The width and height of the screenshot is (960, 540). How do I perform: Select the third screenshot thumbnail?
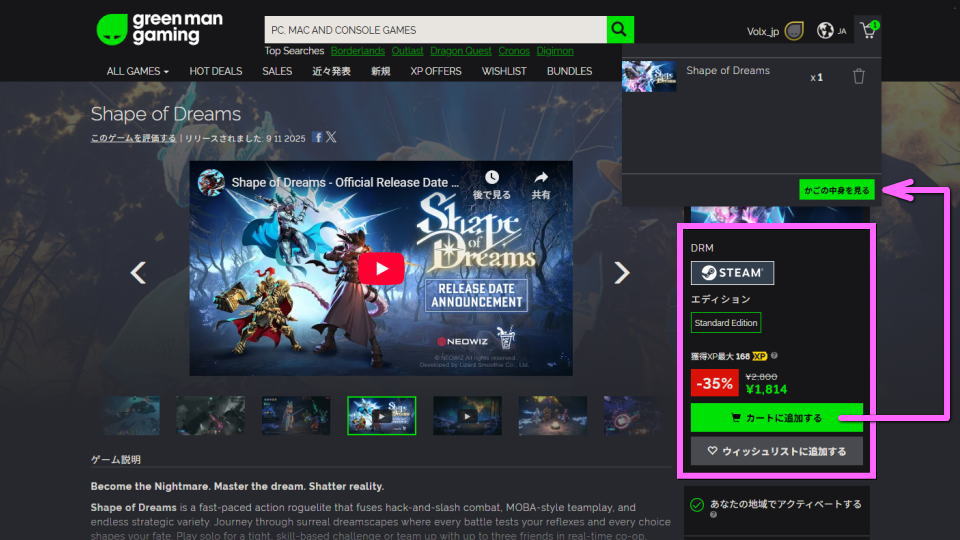click(296, 416)
